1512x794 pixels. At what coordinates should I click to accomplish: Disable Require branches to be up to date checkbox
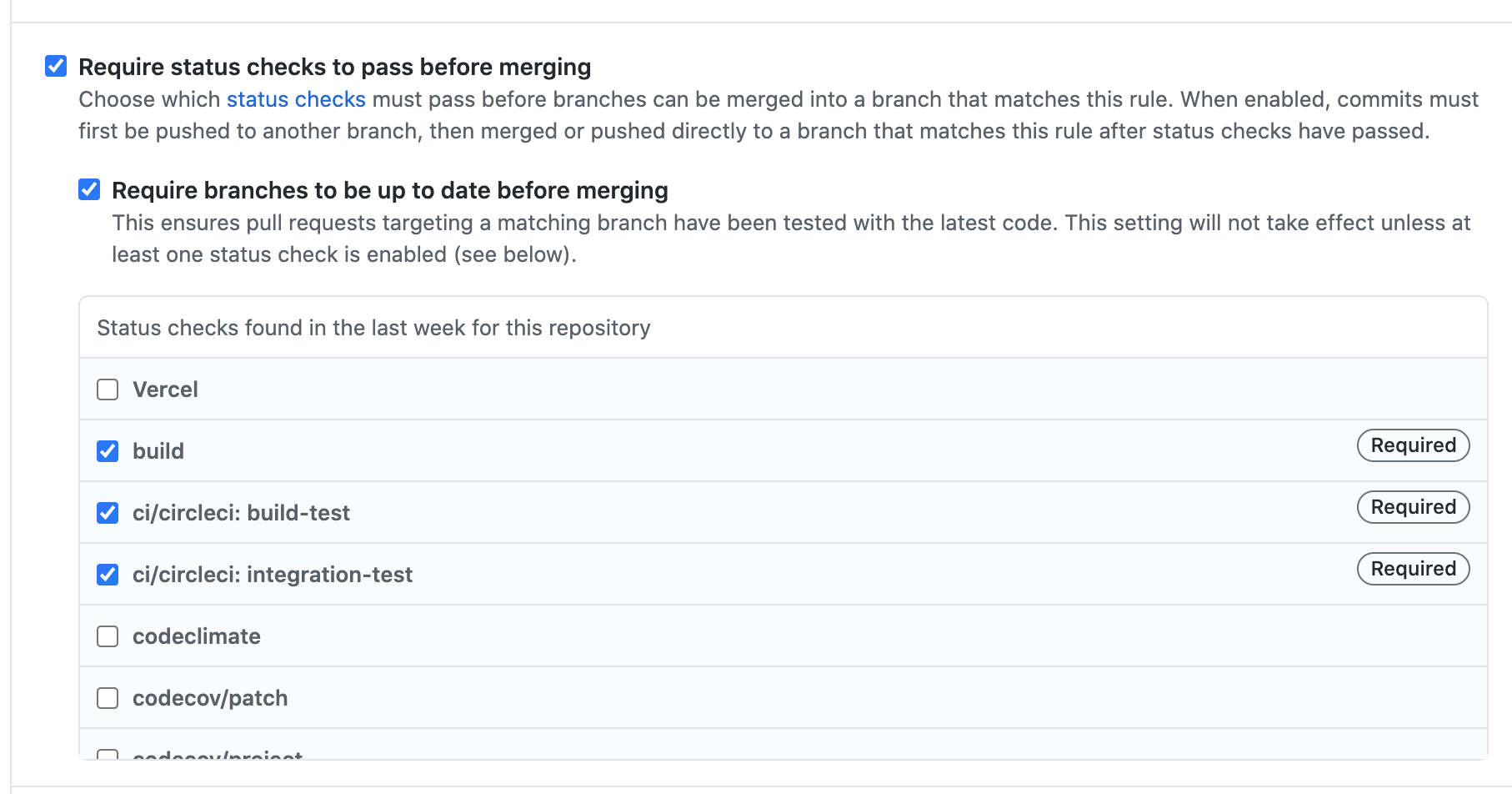coord(89,189)
